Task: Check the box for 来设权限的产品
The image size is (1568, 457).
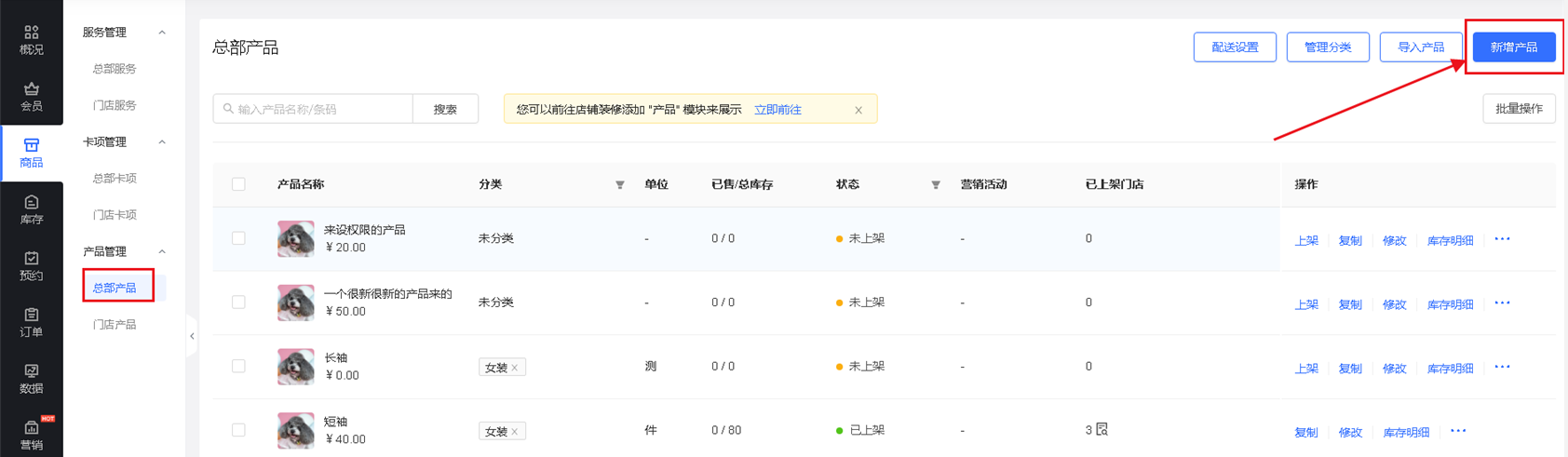Action: point(239,238)
